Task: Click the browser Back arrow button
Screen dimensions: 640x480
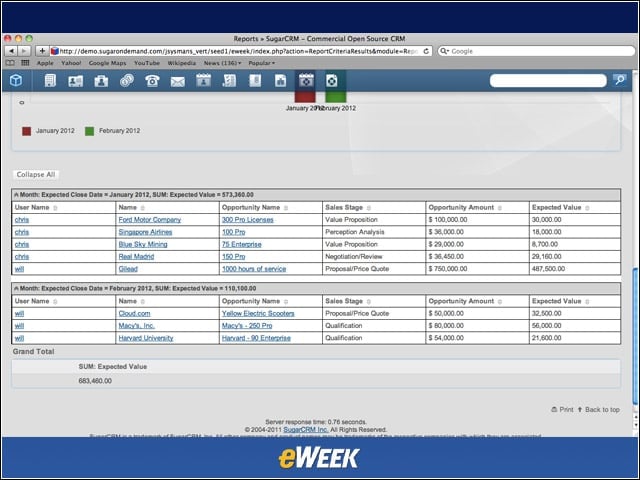Action: point(11,51)
